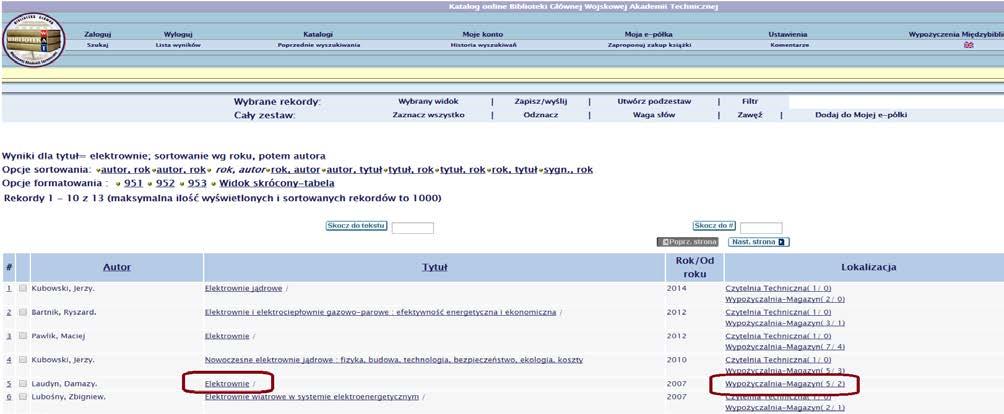The width and height of the screenshot is (1004, 414).
Task: Click Utwórz podzestaw
Action: coord(654,101)
